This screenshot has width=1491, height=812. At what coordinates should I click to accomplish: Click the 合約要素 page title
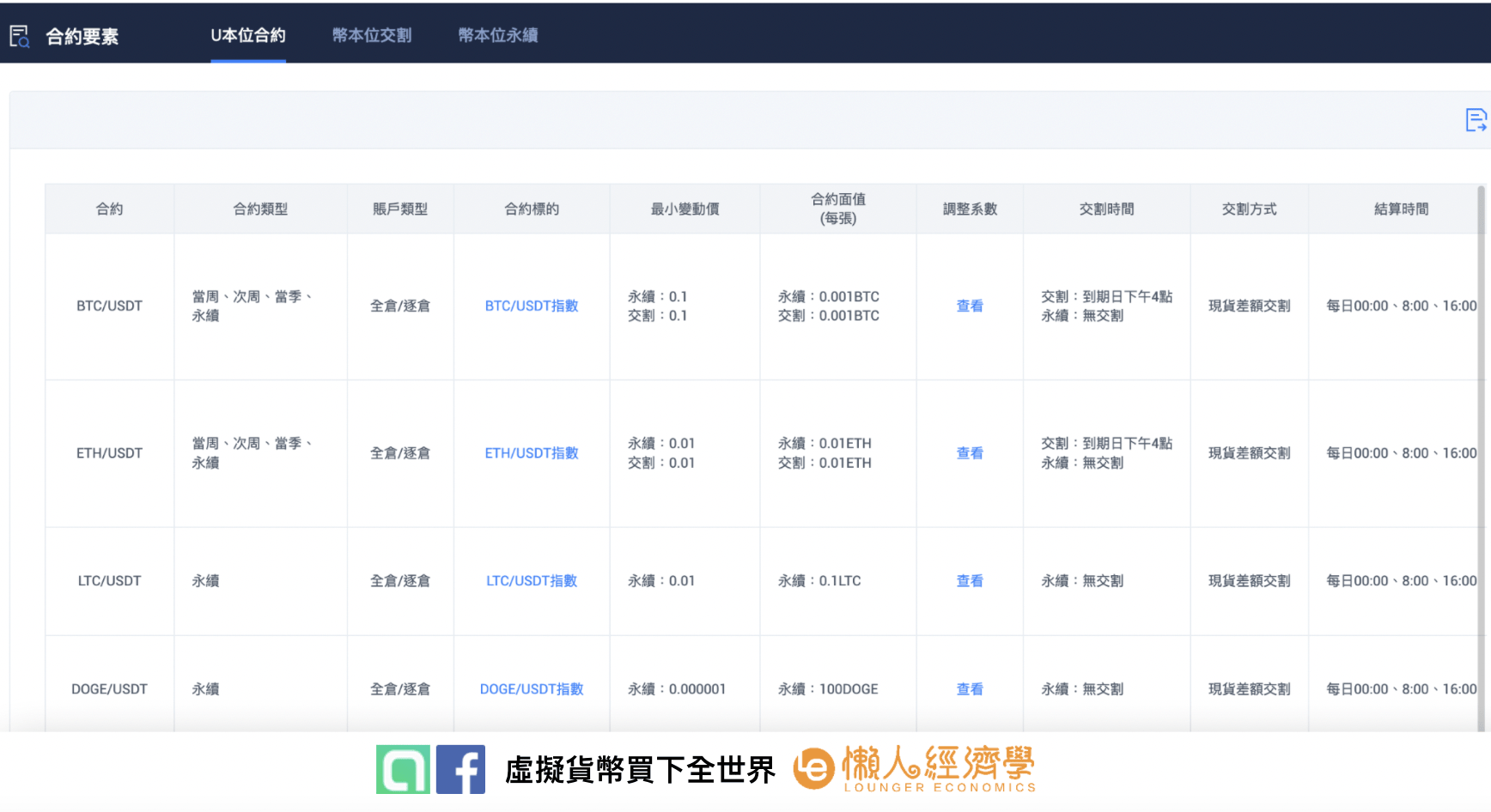(82, 36)
